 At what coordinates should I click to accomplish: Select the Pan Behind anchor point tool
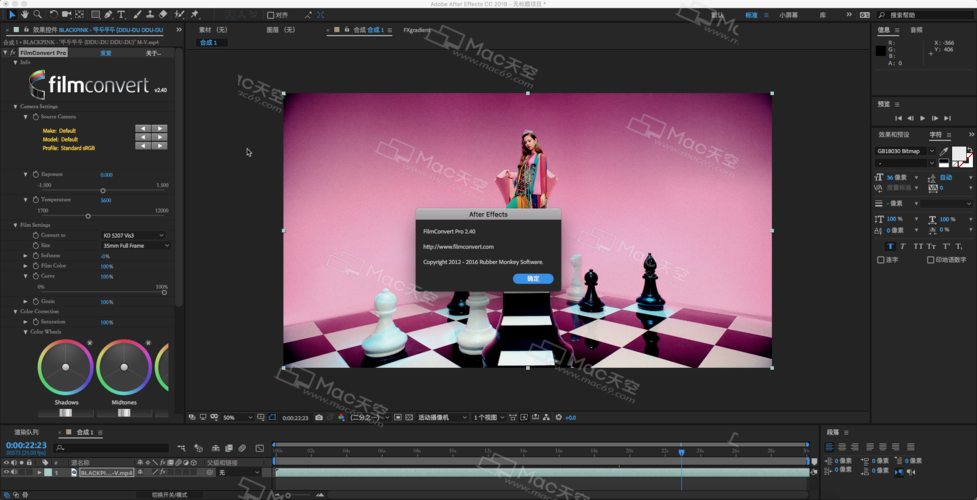point(79,14)
